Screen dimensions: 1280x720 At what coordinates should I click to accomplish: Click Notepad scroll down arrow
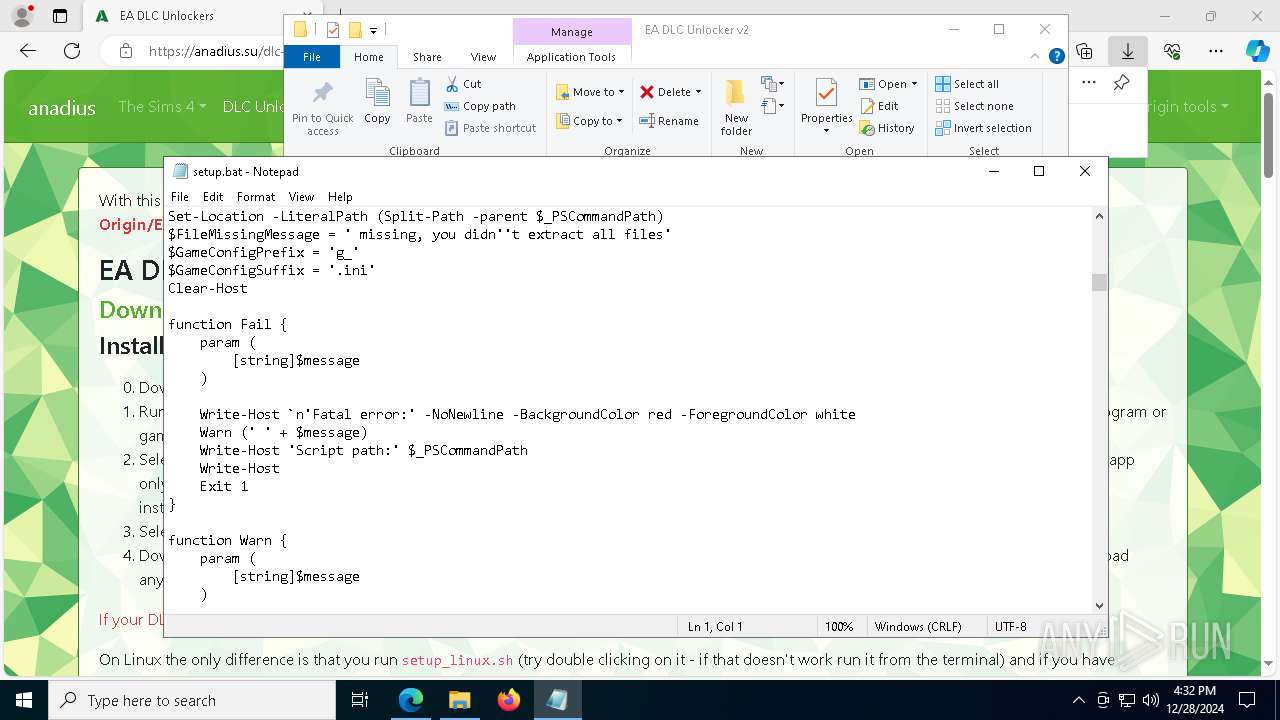(1099, 605)
